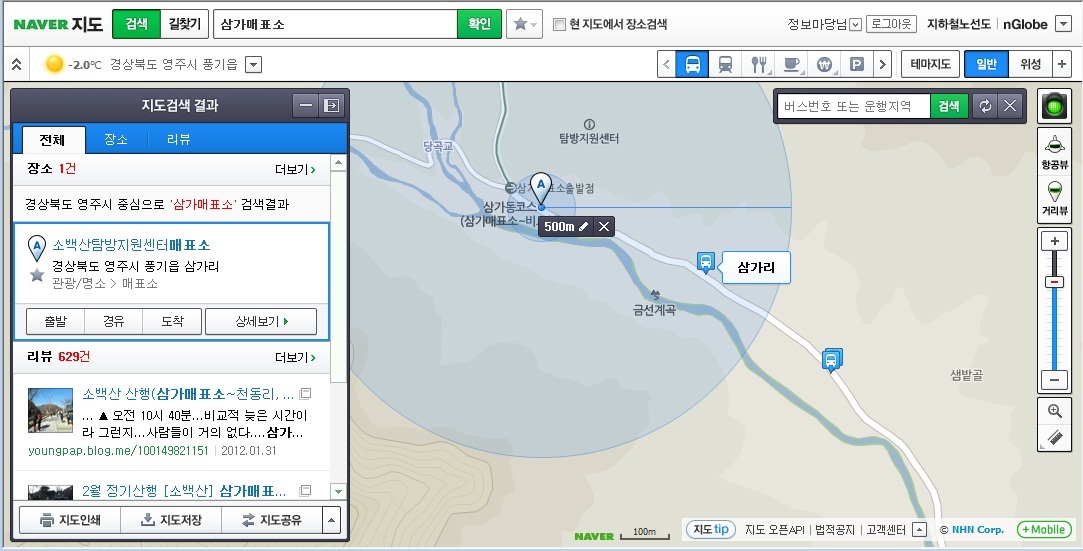Zoom out with the minus button

click(1054, 380)
